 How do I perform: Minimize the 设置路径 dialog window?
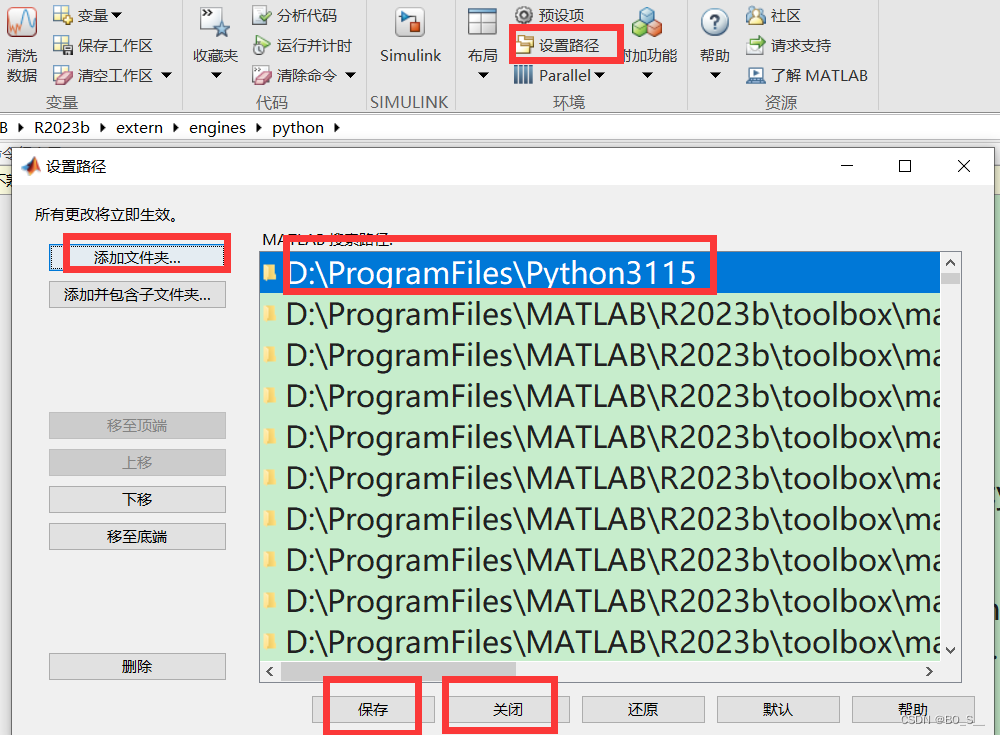pos(847,166)
